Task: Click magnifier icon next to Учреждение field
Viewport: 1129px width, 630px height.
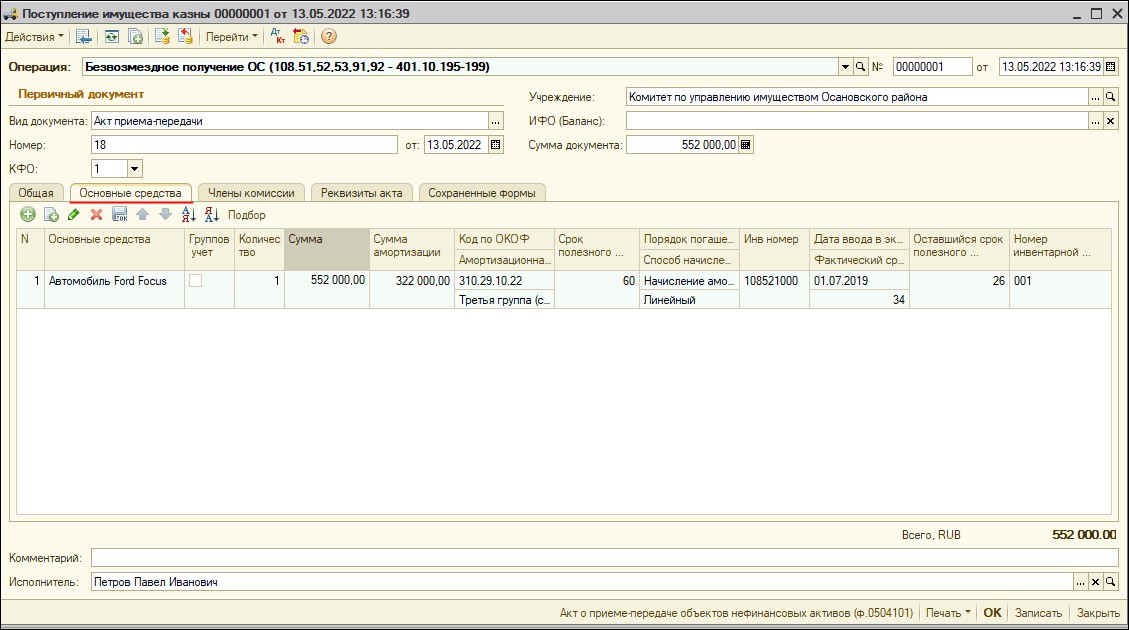Action: coord(1110,97)
